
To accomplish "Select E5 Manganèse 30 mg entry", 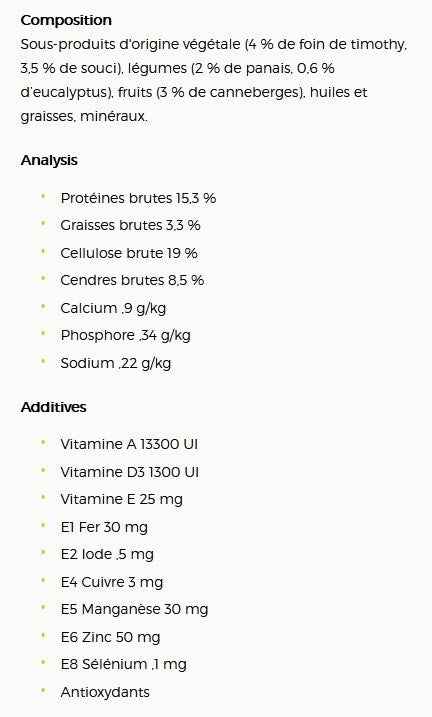I will click(x=134, y=610).
